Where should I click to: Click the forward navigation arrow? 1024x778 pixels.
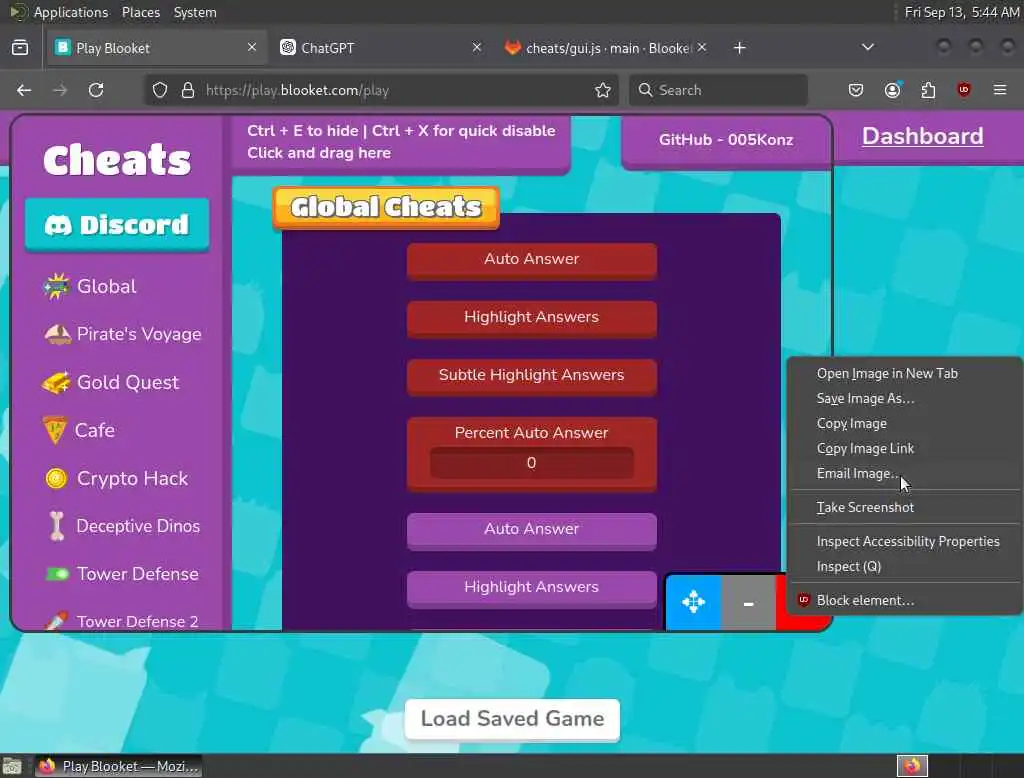click(x=60, y=90)
